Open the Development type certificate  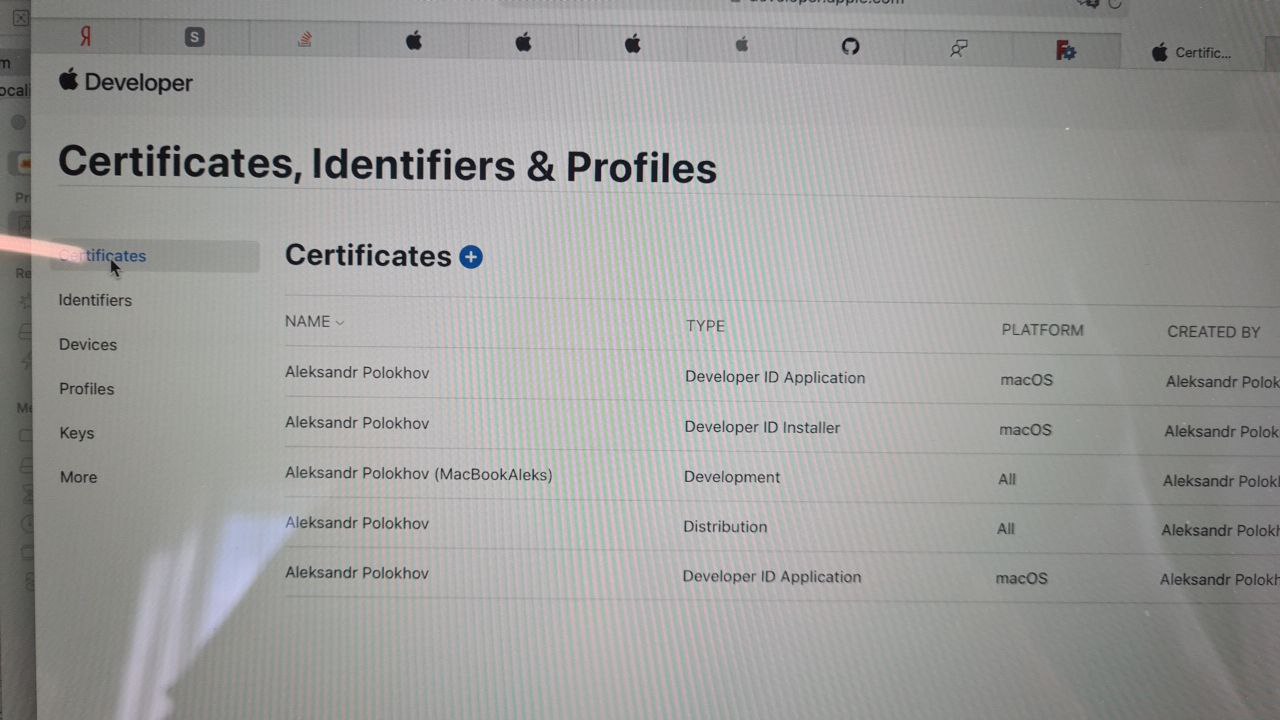point(732,477)
